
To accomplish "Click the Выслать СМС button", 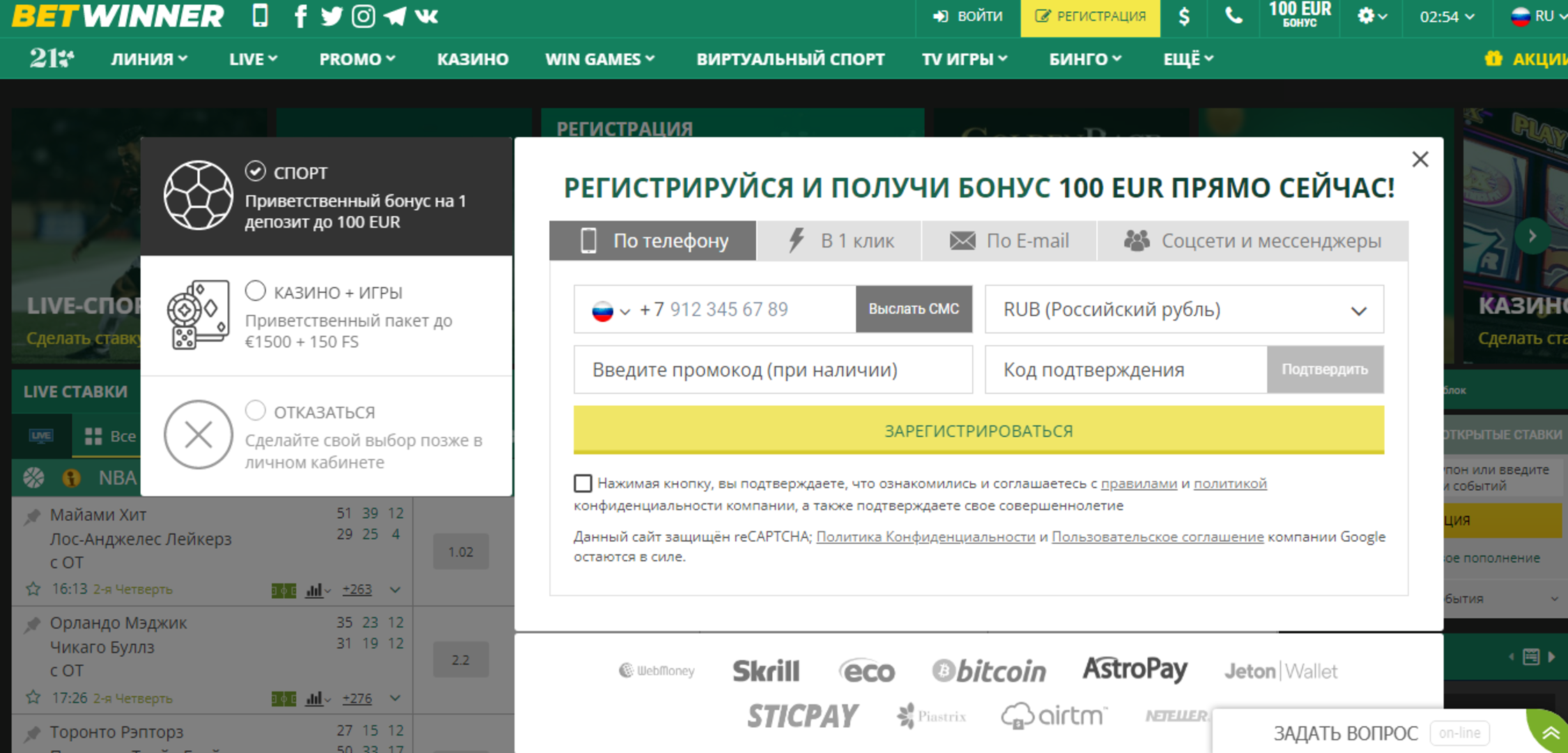I will tap(914, 309).
